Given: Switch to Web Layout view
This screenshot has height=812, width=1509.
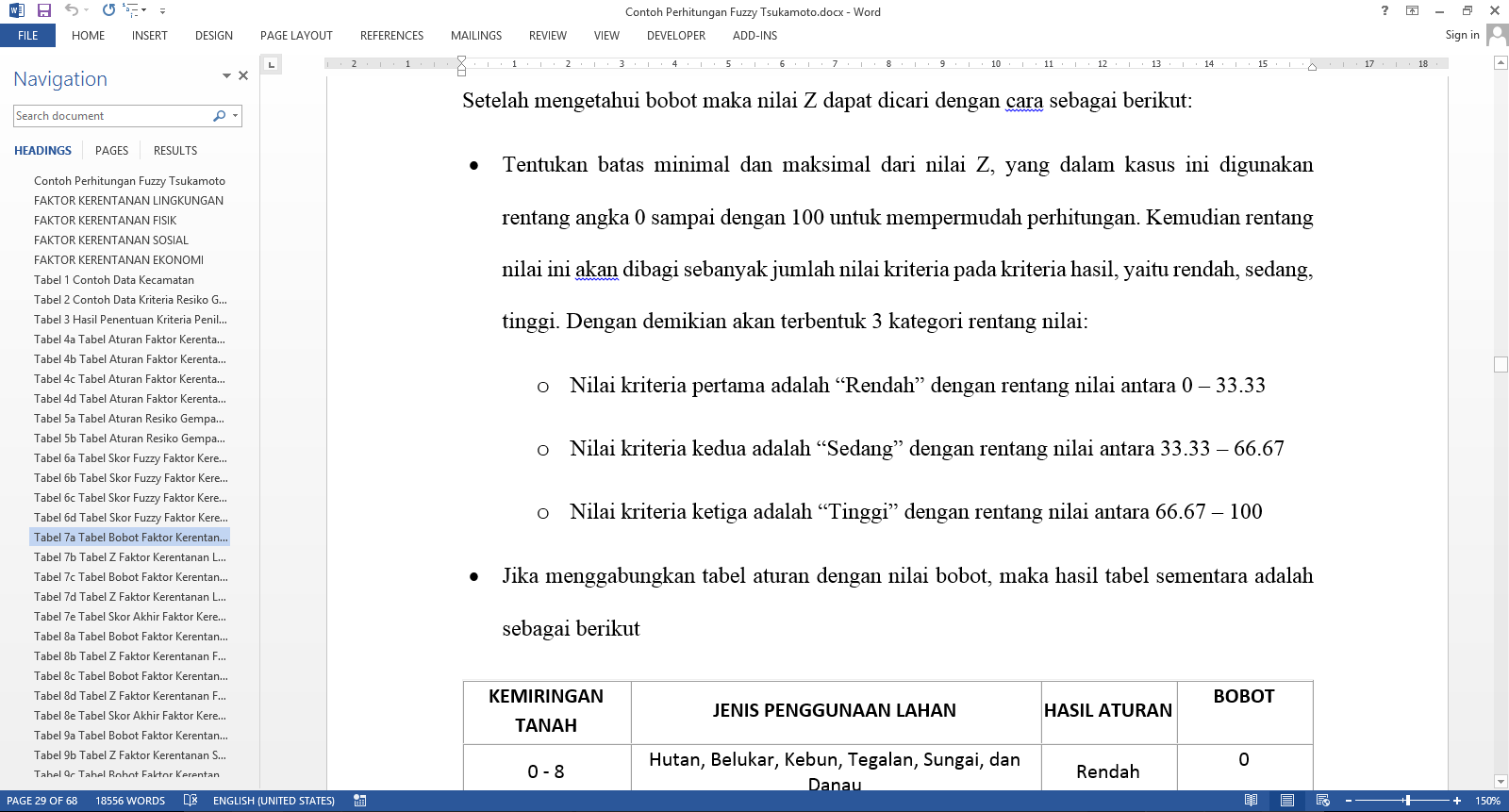Looking at the screenshot, I should (x=1322, y=801).
